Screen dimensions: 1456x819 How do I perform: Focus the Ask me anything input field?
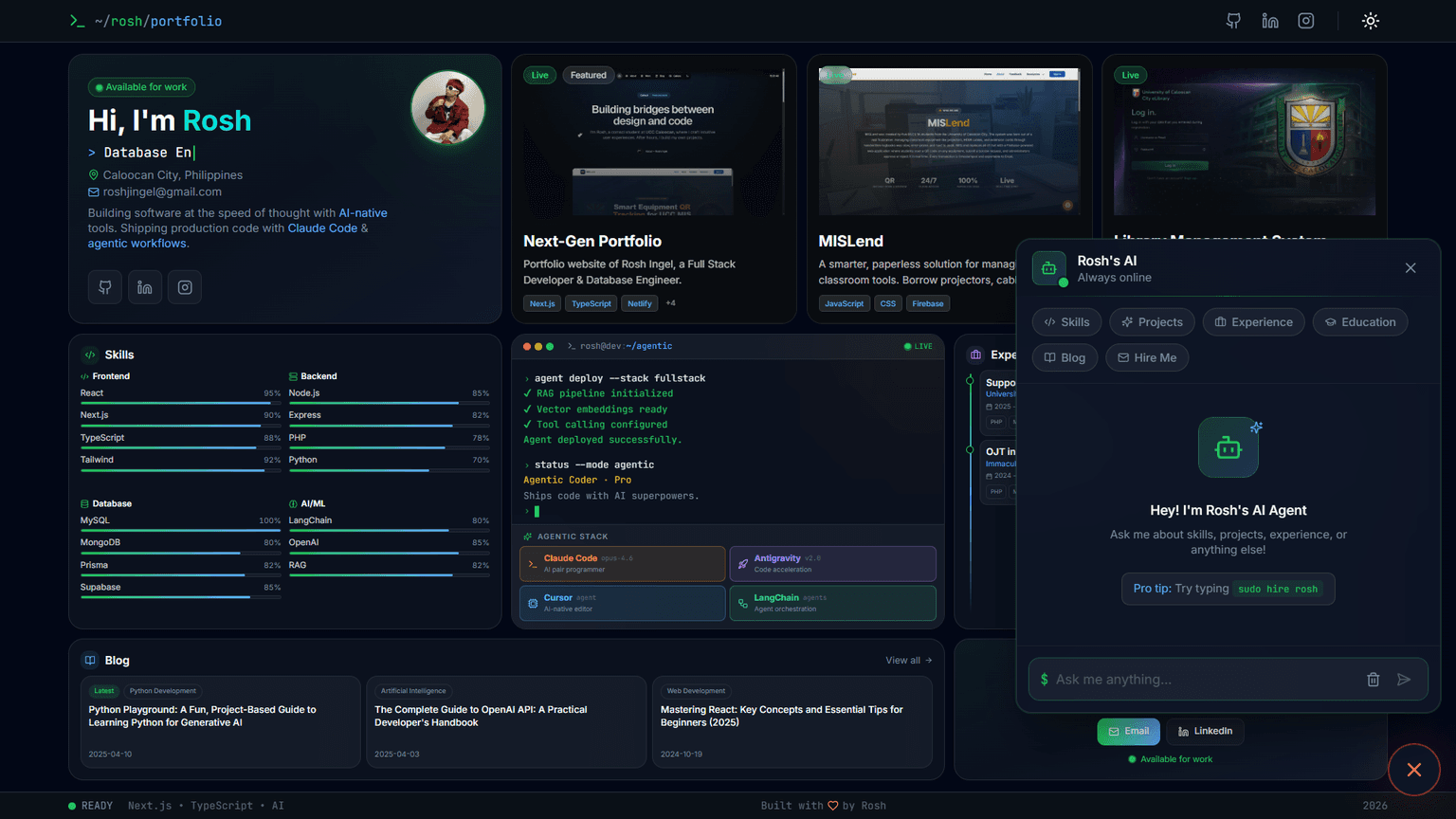(1204, 680)
